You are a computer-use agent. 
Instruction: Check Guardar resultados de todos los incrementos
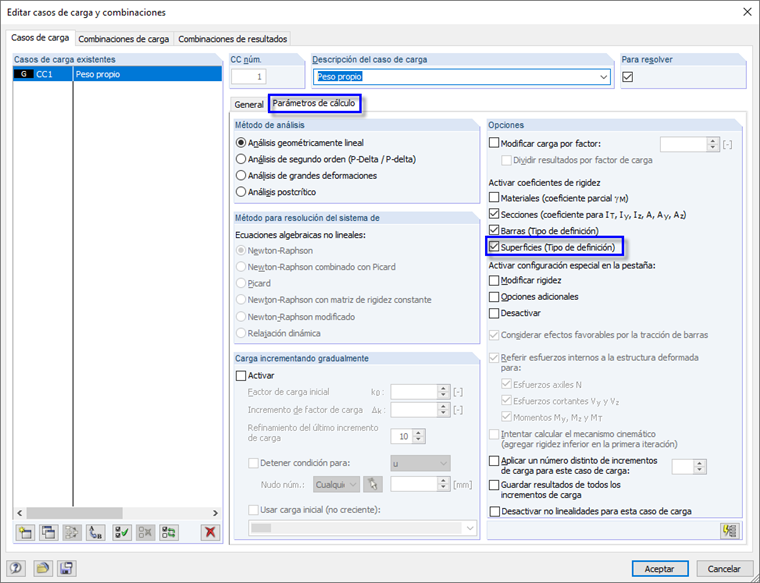[494, 485]
